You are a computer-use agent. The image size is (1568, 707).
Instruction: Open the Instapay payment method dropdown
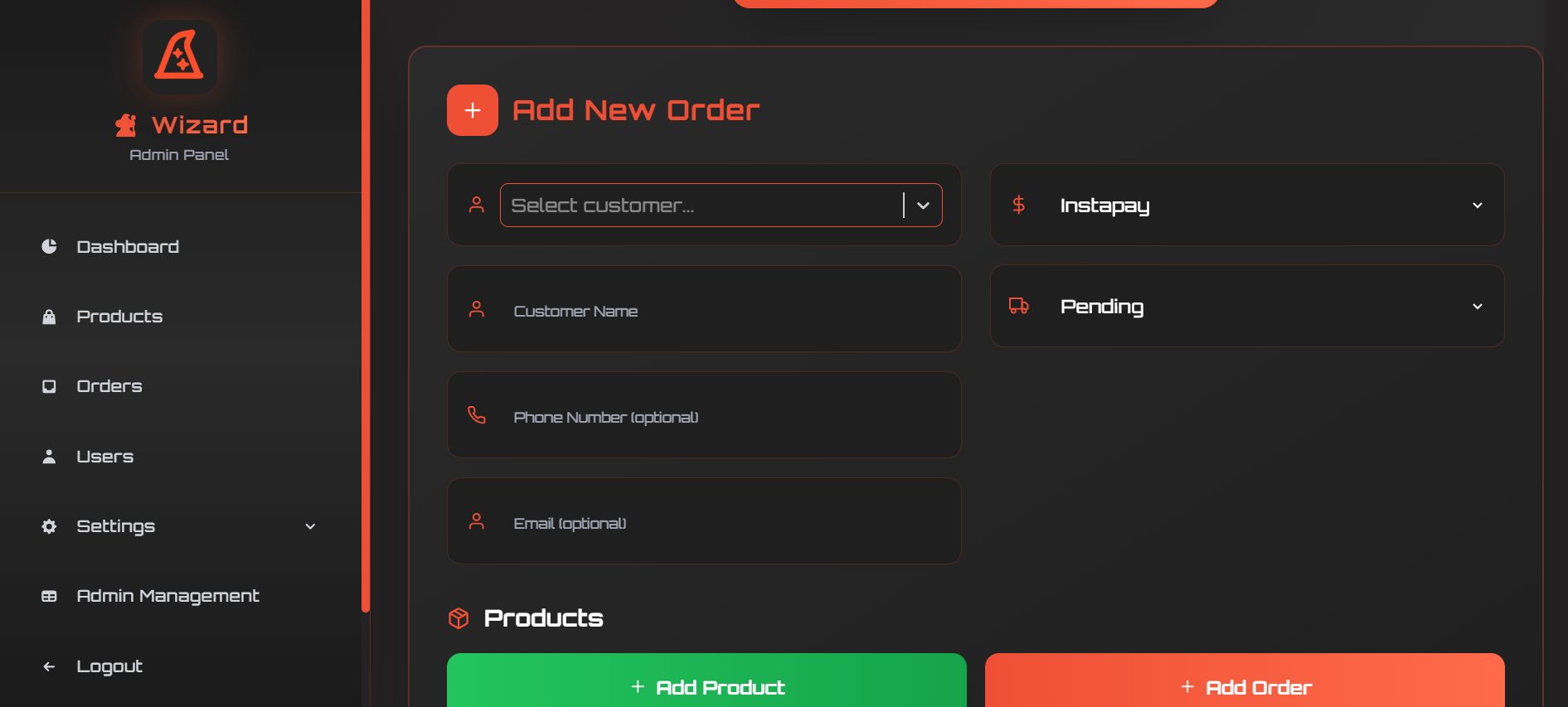point(1247,205)
